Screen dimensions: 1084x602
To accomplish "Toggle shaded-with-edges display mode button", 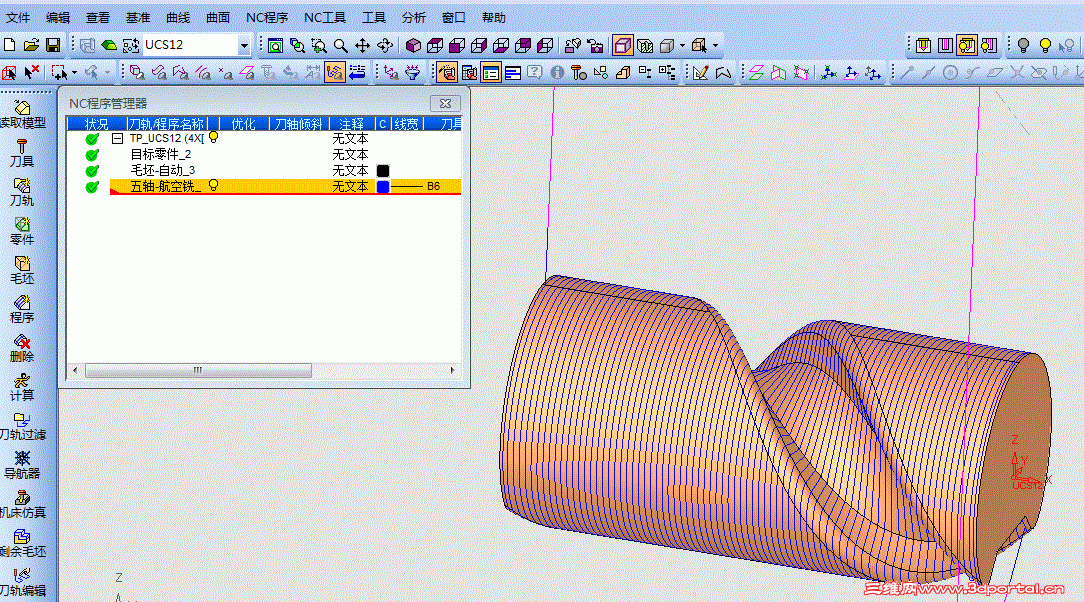I will click(623, 46).
